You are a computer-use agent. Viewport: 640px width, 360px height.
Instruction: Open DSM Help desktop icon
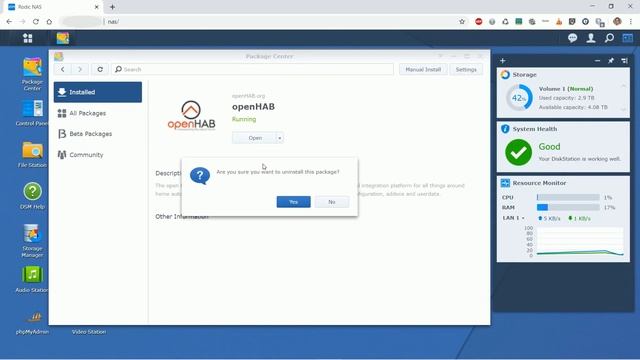32,196
